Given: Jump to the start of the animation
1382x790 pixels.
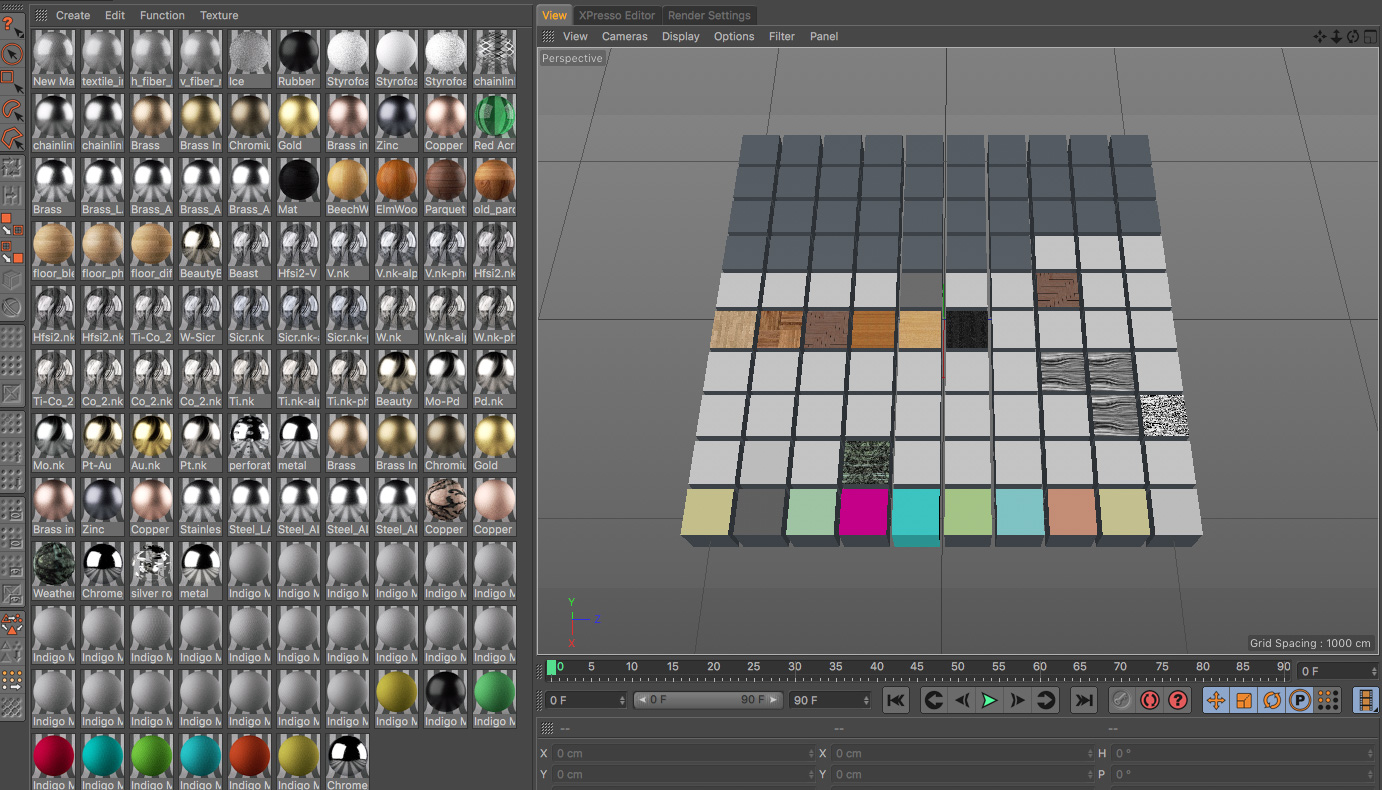Looking at the screenshot, I should [x=896, y=701].
